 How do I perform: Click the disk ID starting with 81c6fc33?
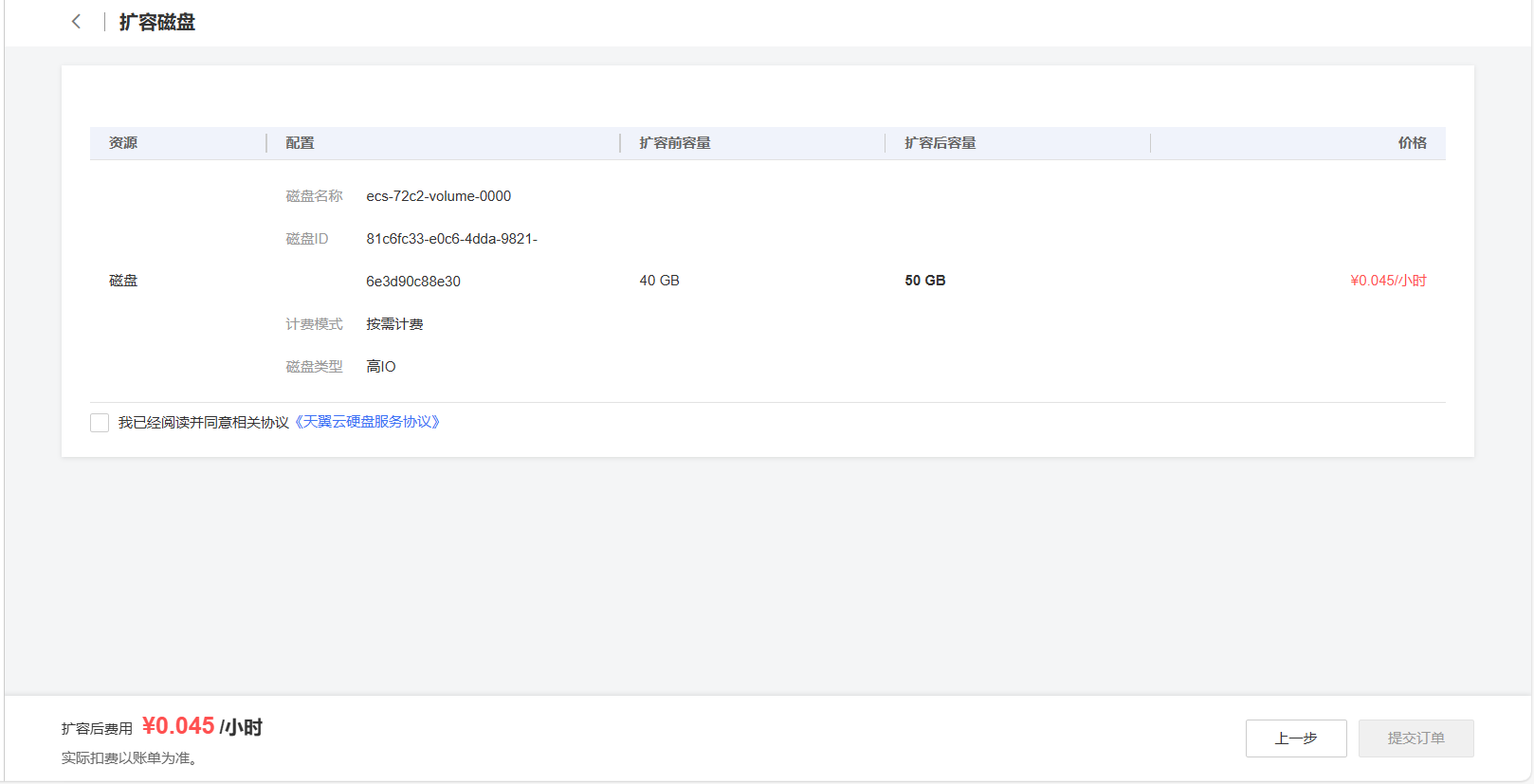click(451, 239)
